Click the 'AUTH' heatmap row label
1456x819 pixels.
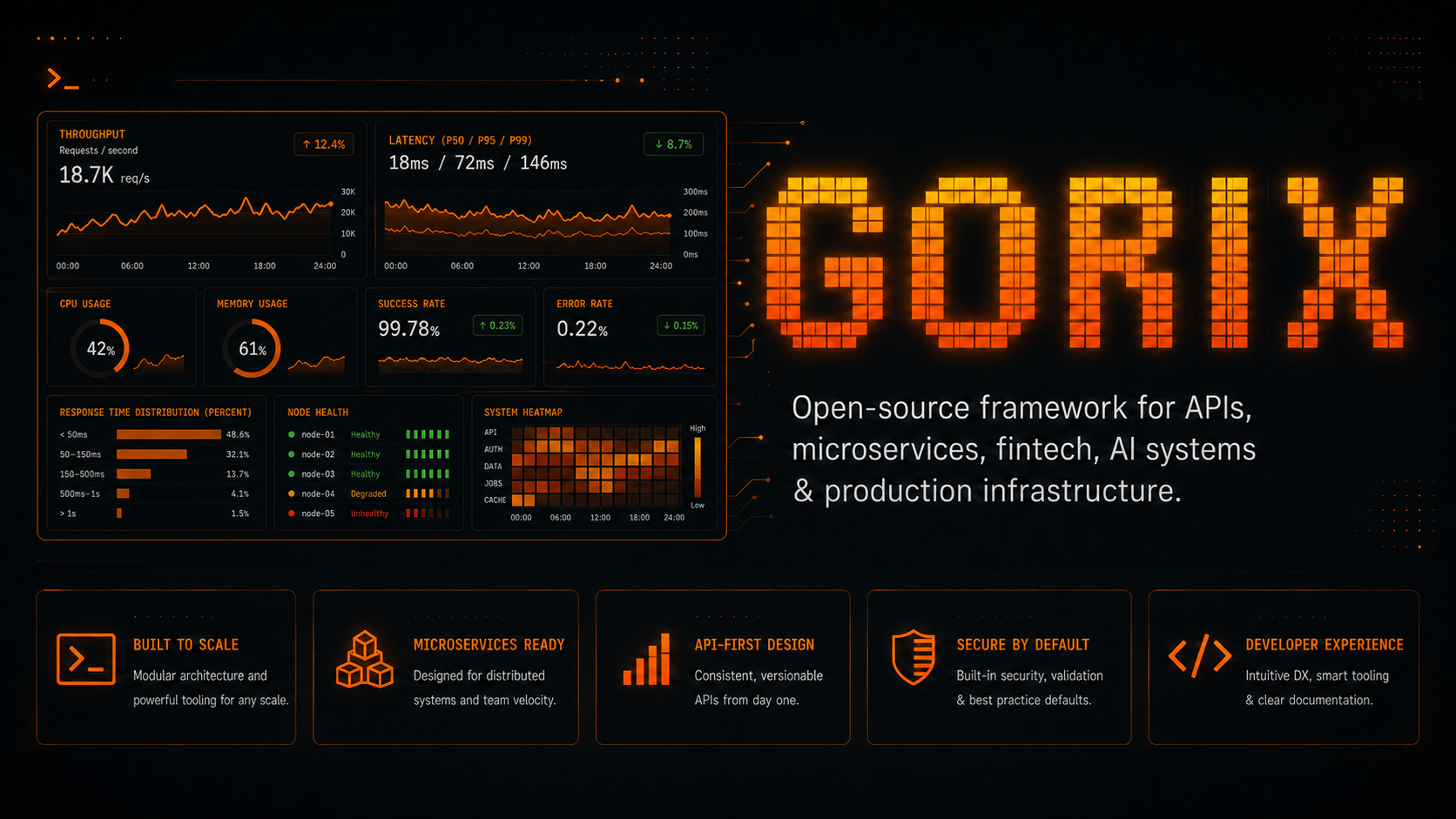(x=493, y=450)
